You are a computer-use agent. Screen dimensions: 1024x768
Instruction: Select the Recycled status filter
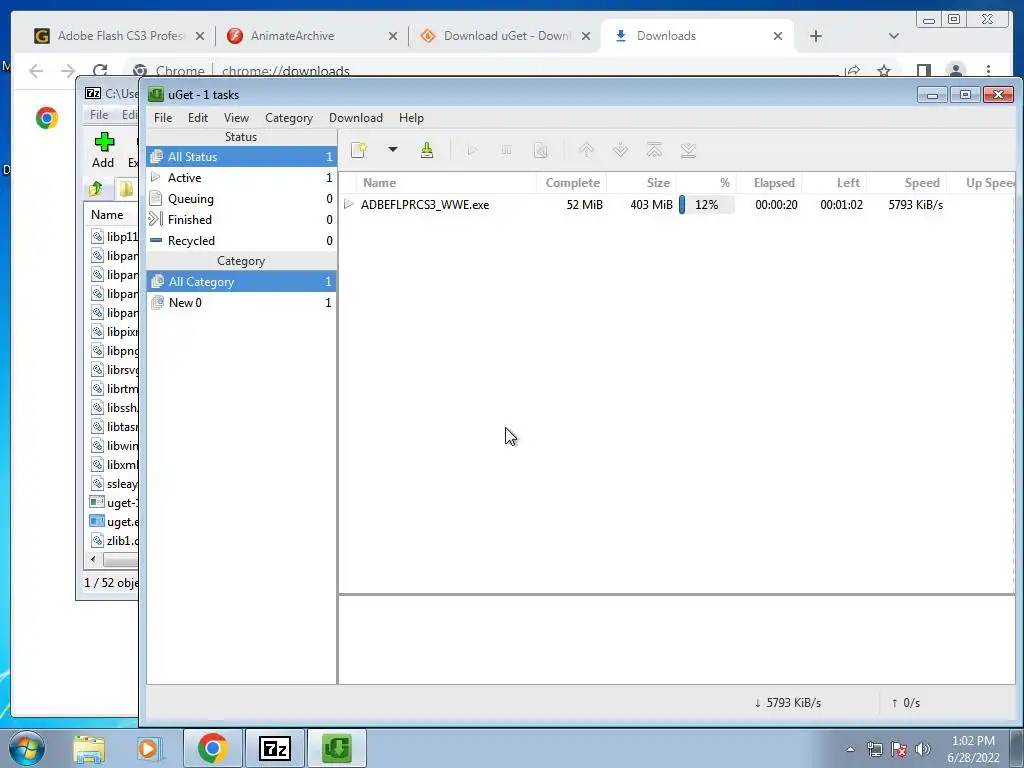coord(241,240)
